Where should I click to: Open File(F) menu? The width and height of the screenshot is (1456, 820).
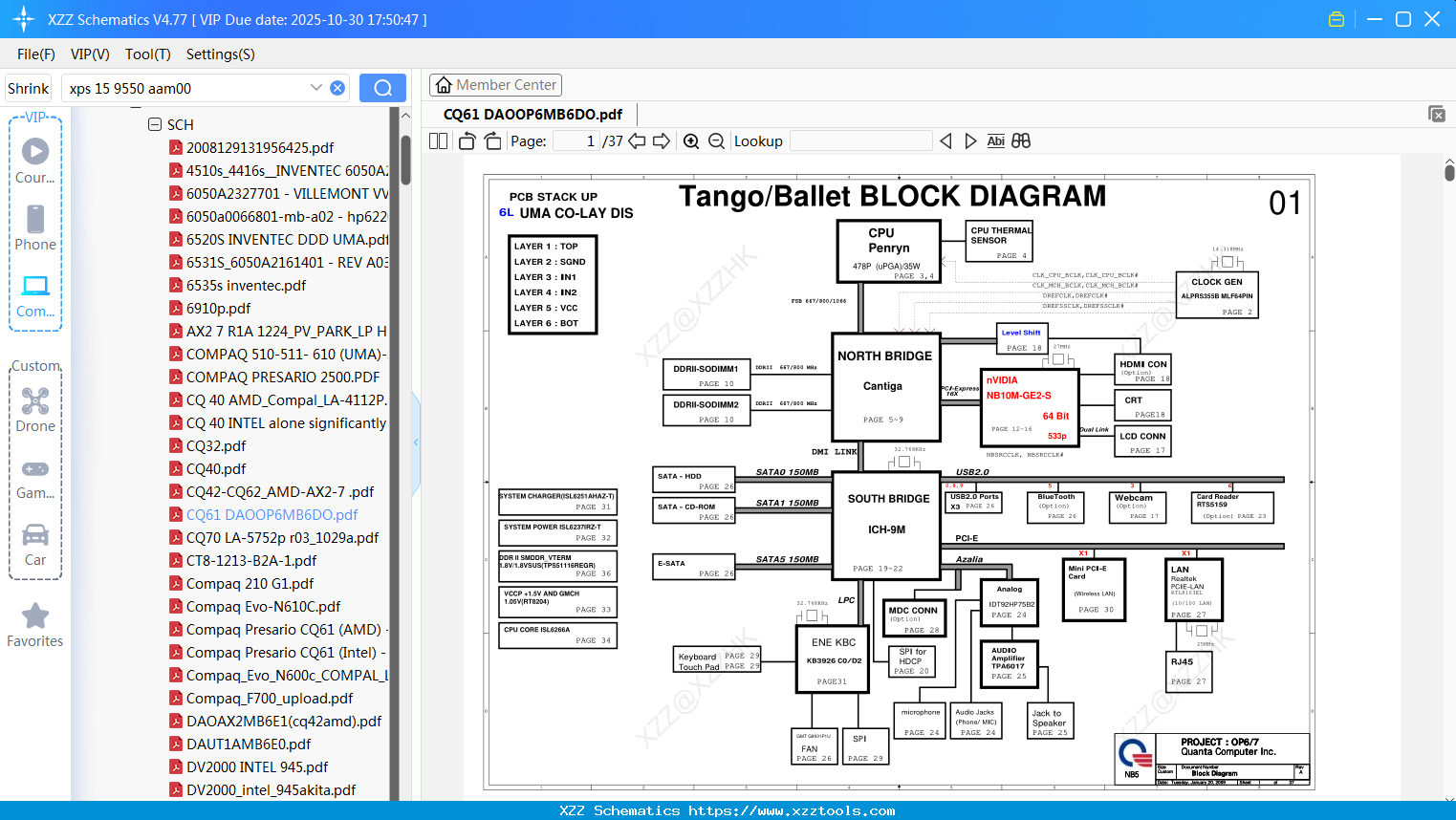coord(36,54)
